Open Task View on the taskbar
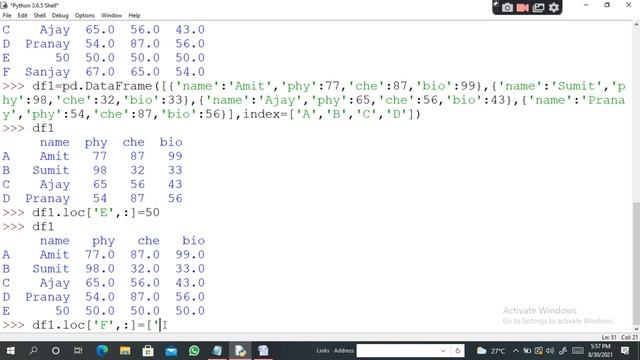This screenshot has width=640, height=360. tap(78, 351)
